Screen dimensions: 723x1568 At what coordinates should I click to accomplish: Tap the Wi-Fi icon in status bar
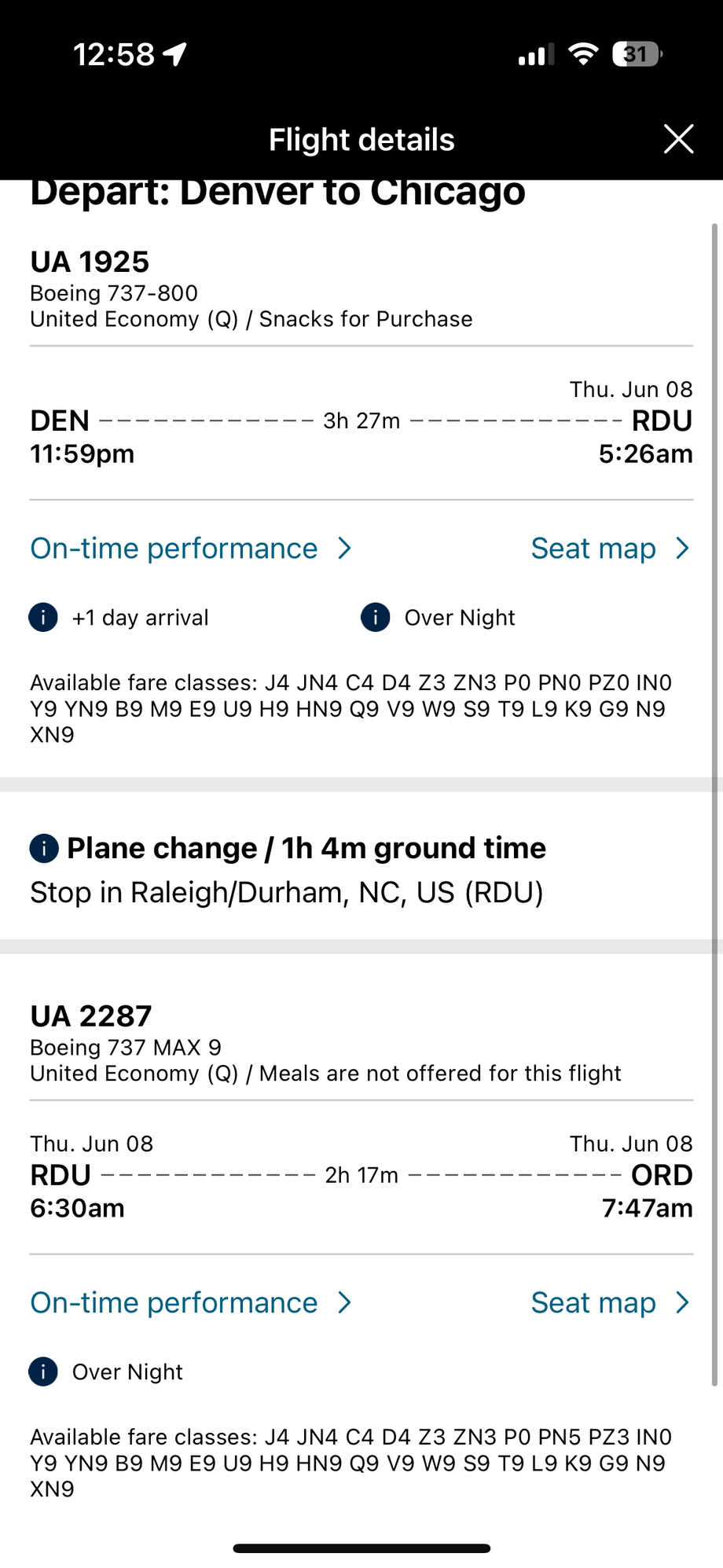coord(583,54)
